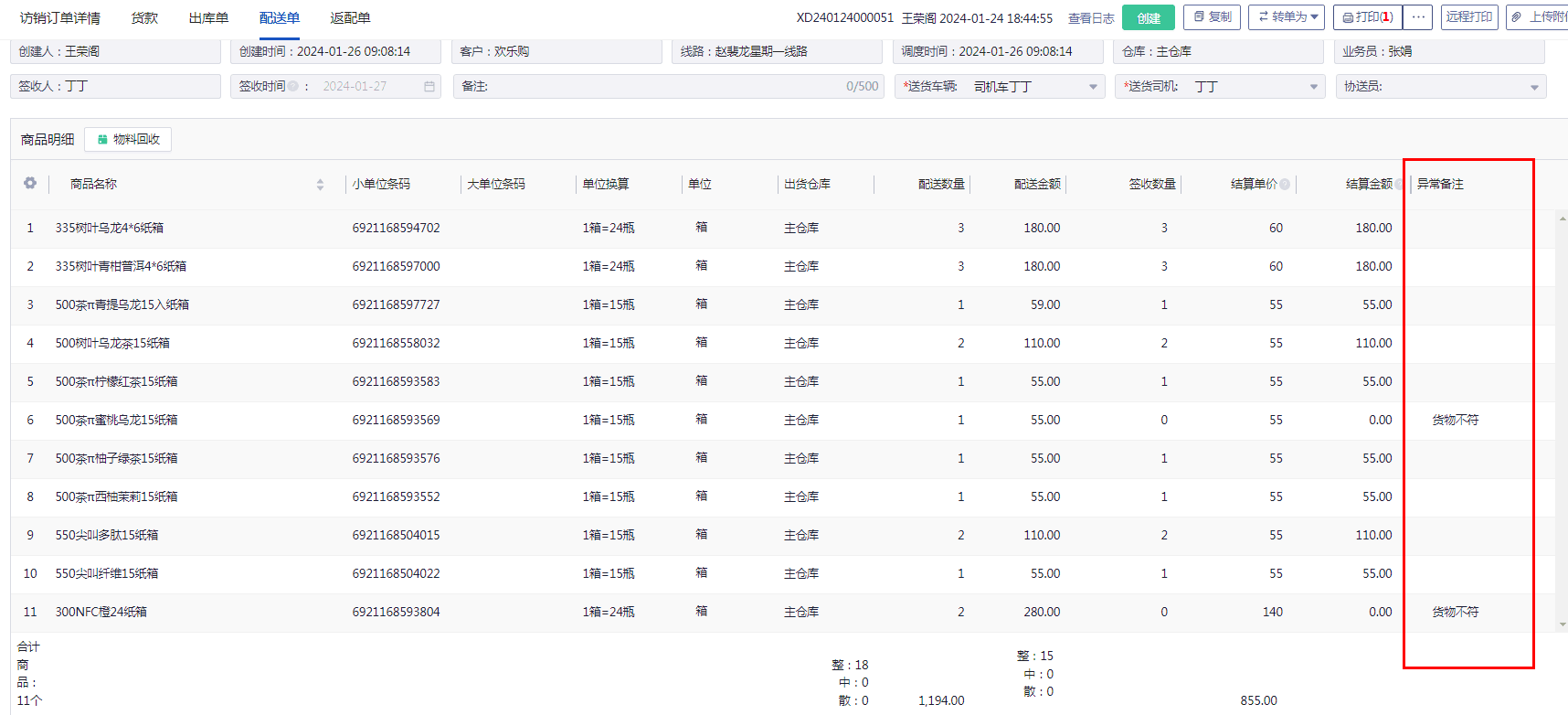
Task: Select row 300NFC橙24纸箱
Action: pos(783,612)
